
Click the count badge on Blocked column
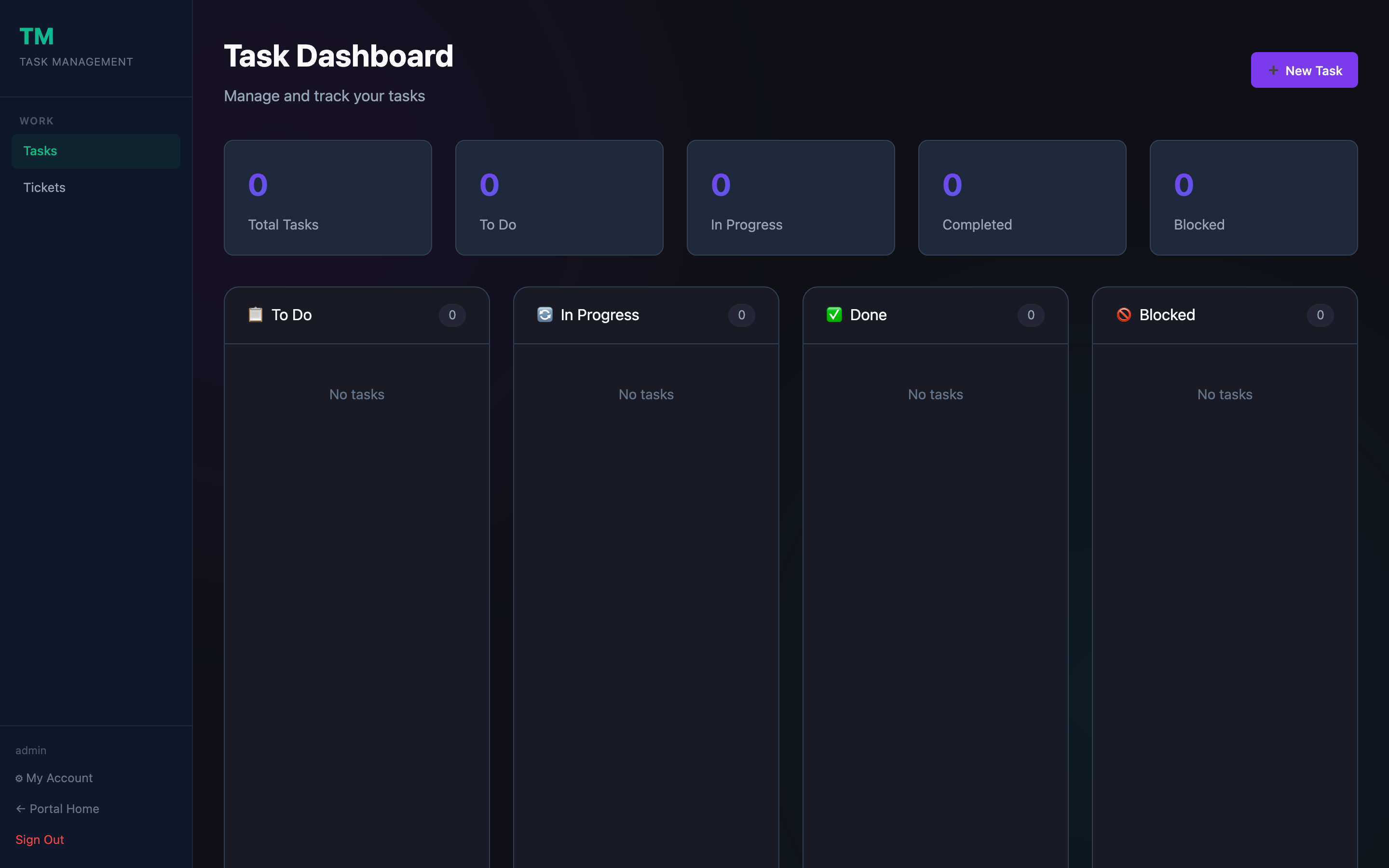tap(1320, 315)
